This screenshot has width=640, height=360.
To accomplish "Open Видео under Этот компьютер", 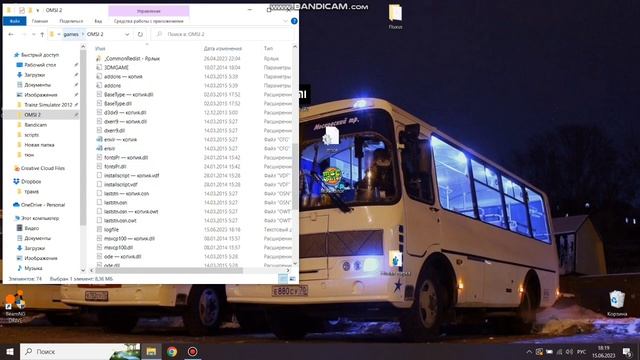I will (x=31, y=228).
